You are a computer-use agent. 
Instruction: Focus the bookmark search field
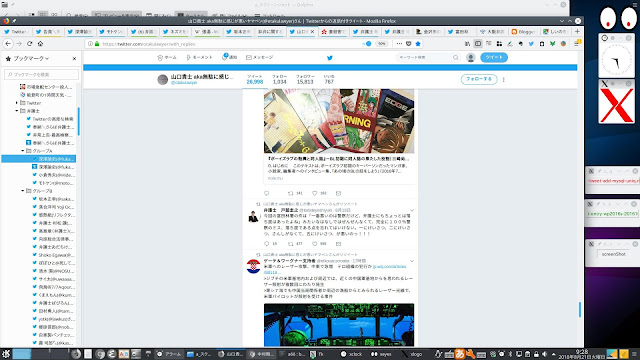41,74
